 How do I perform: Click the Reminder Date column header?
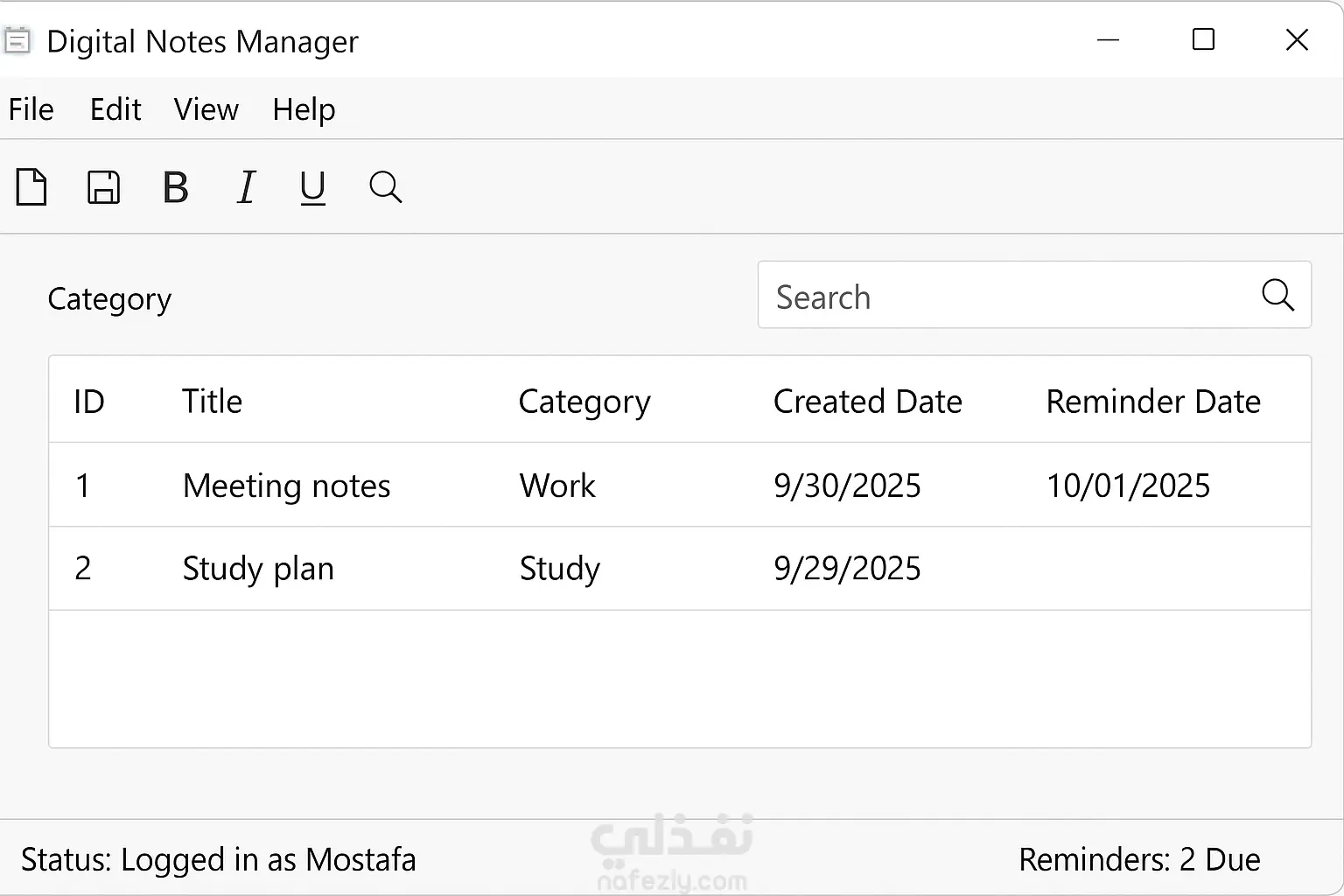[1152, 402]
